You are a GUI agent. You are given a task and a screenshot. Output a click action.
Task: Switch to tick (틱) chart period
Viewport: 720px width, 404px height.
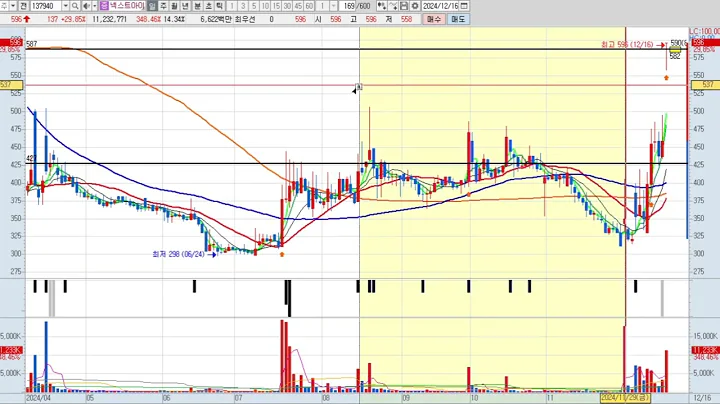[x=219, y=6]
